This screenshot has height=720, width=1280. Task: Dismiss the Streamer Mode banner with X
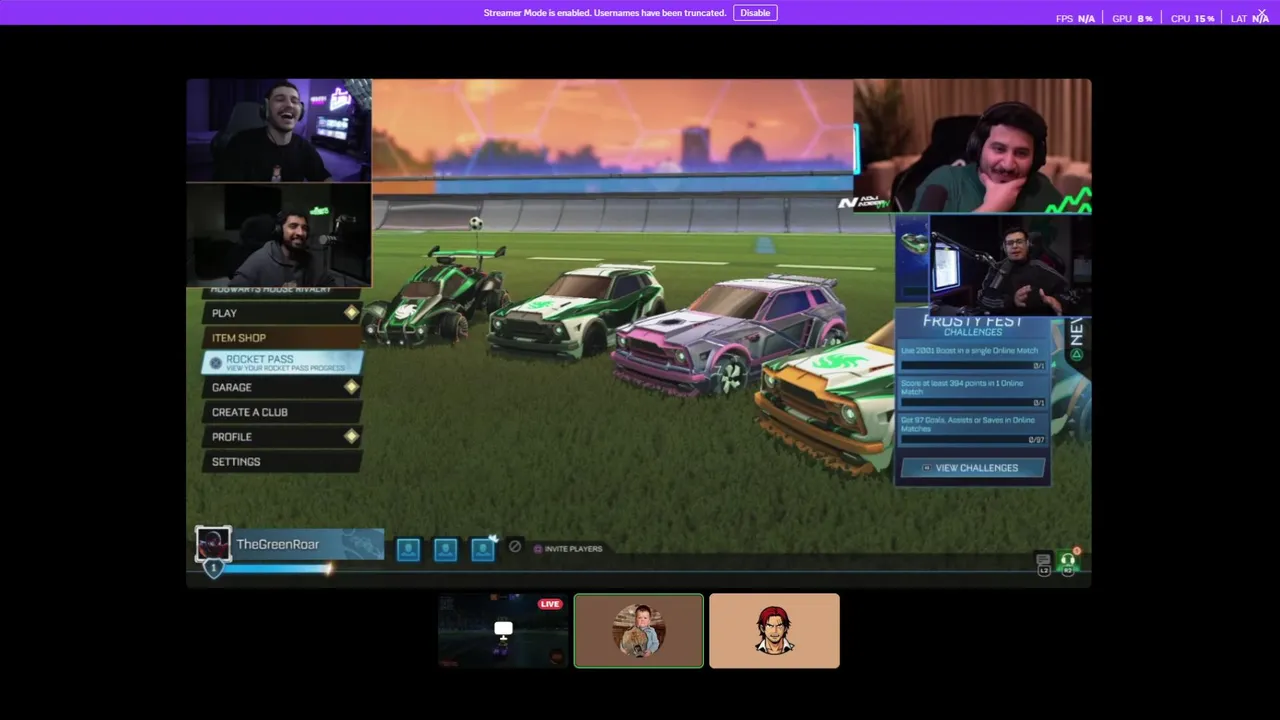(x=1262, y=13)
